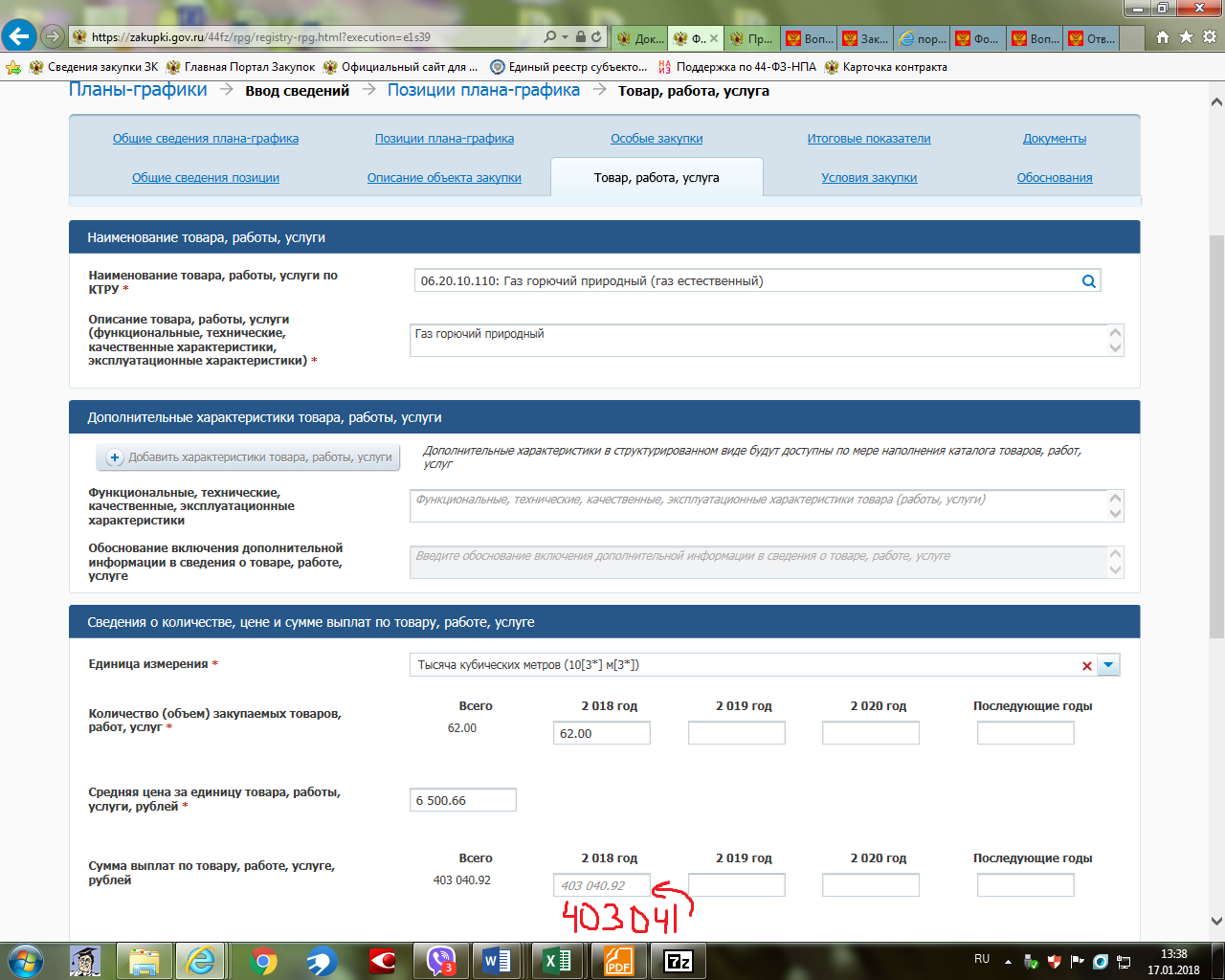Launch Viber from the taskbar

click(441, 960)
